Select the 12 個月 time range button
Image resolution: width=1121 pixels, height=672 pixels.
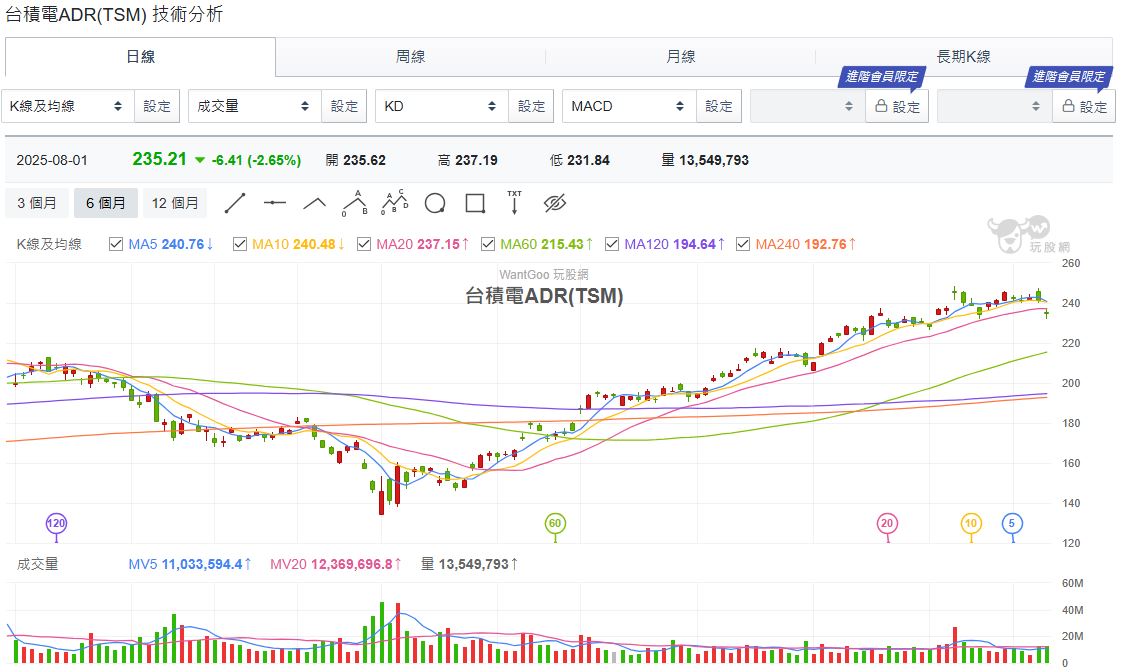pyautogui.click(x=174, y=203)
